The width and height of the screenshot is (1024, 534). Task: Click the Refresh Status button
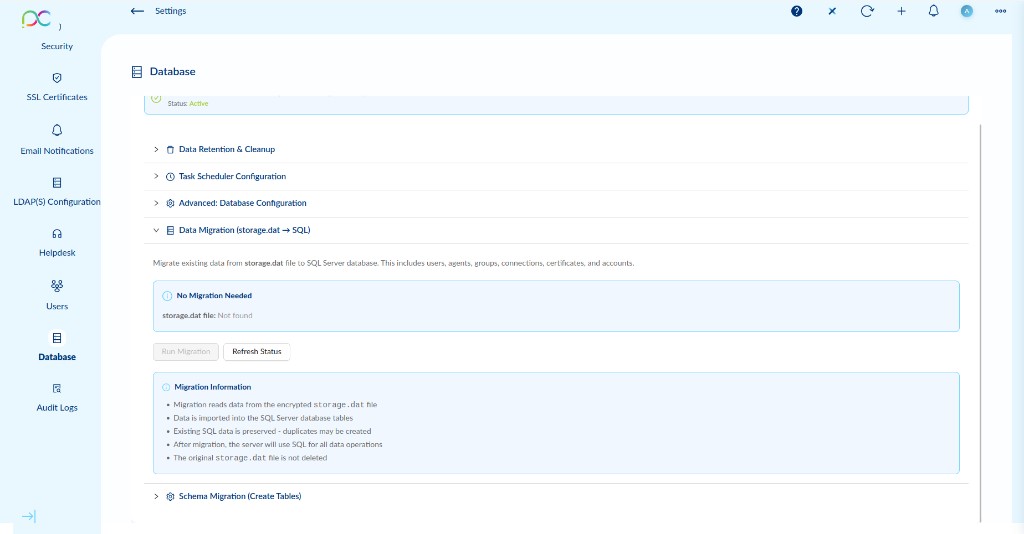[256, 351]
